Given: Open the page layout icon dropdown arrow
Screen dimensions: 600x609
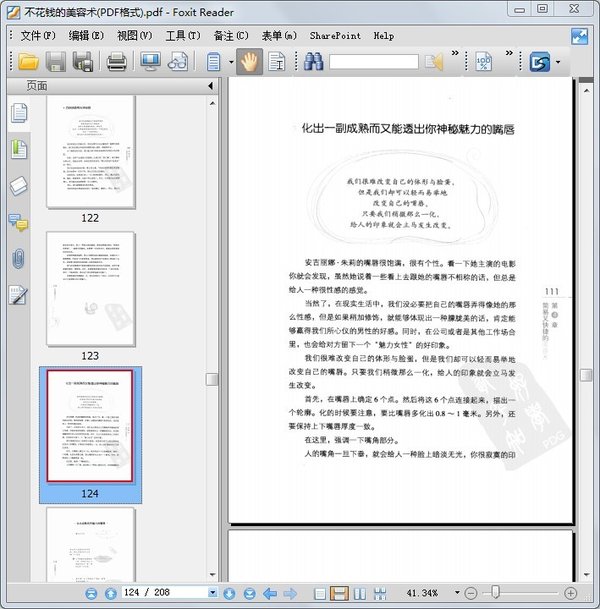Looking at the screenshot, I should (231, 62).
